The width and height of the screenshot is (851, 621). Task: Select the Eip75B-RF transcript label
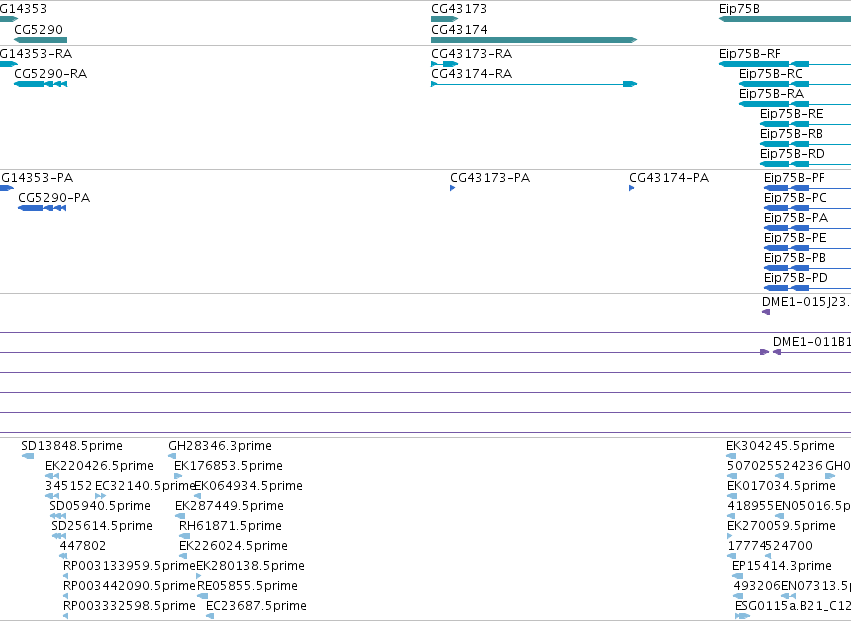click(750, 53)
